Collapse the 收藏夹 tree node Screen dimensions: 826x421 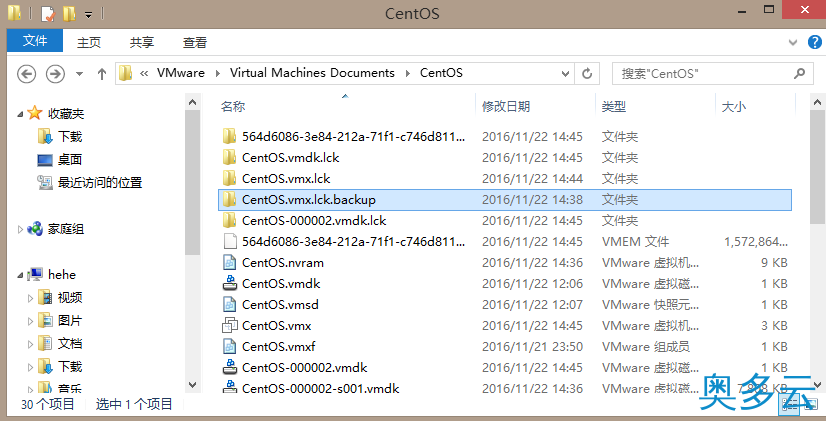pos(20,114)
